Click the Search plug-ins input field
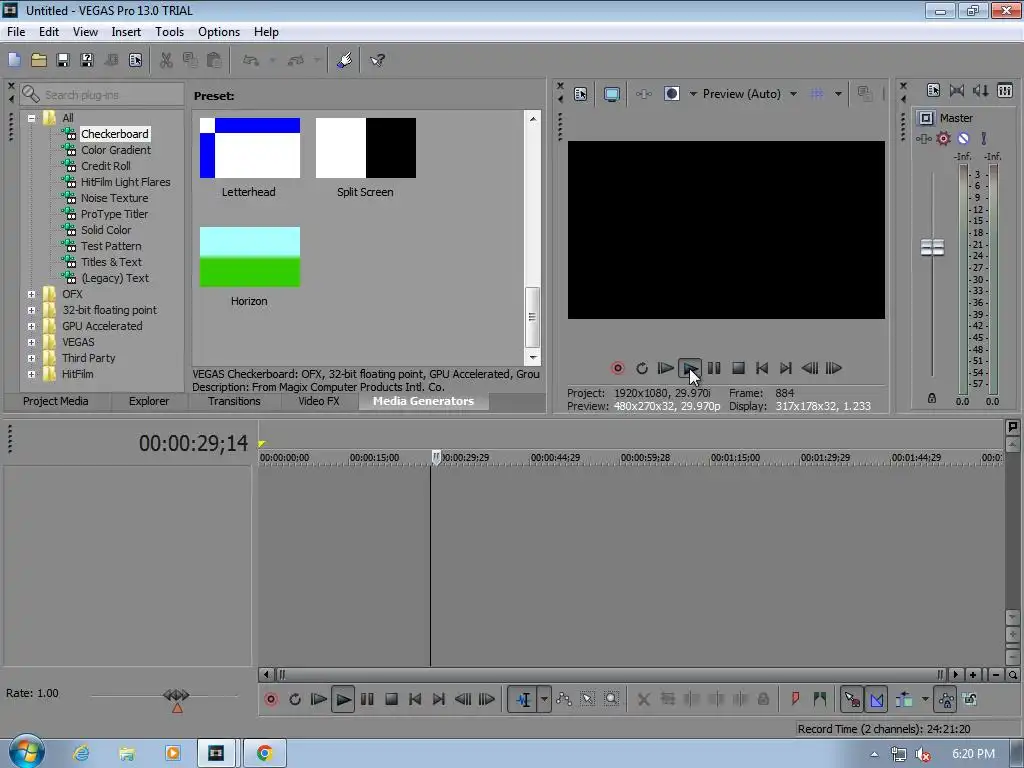The height and width of the screenshot is (768, 1024). click(x=102, y=95)
